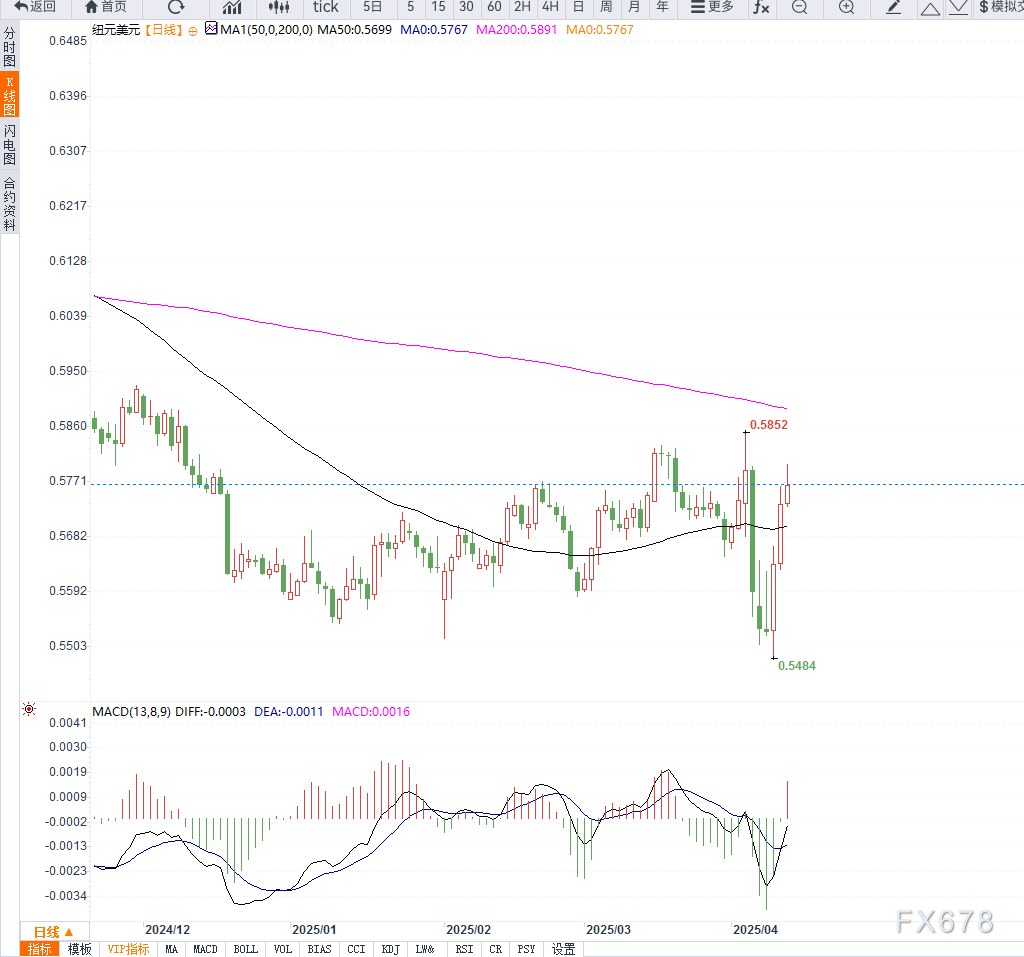Click the red sun icon beside MACD panel

click(29, 709)
